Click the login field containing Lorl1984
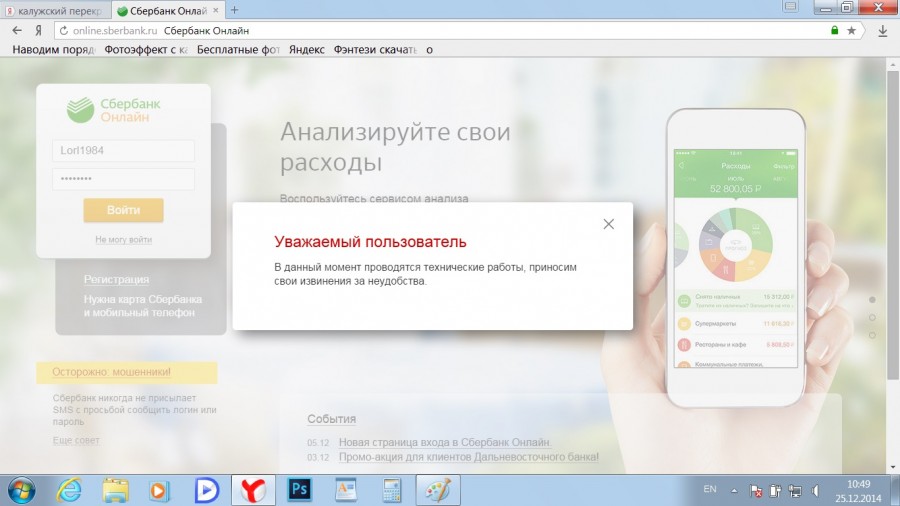900x506 pixels. coord(123,150)
